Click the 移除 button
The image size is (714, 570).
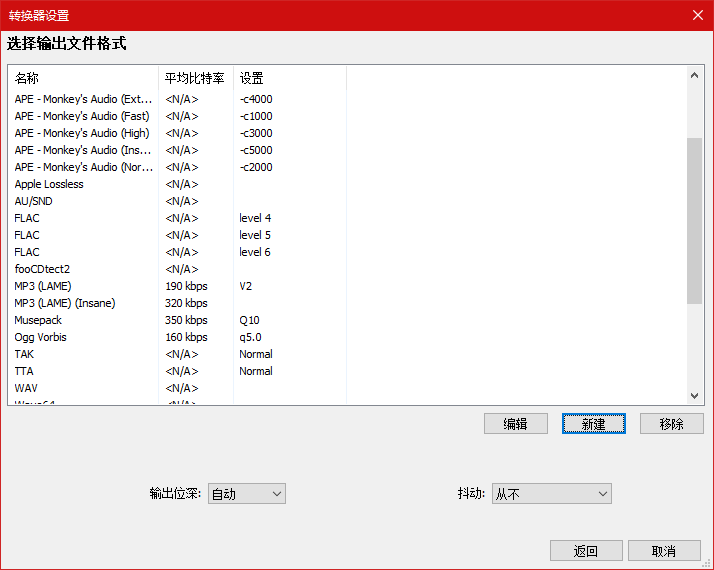[x=671, y=424]
